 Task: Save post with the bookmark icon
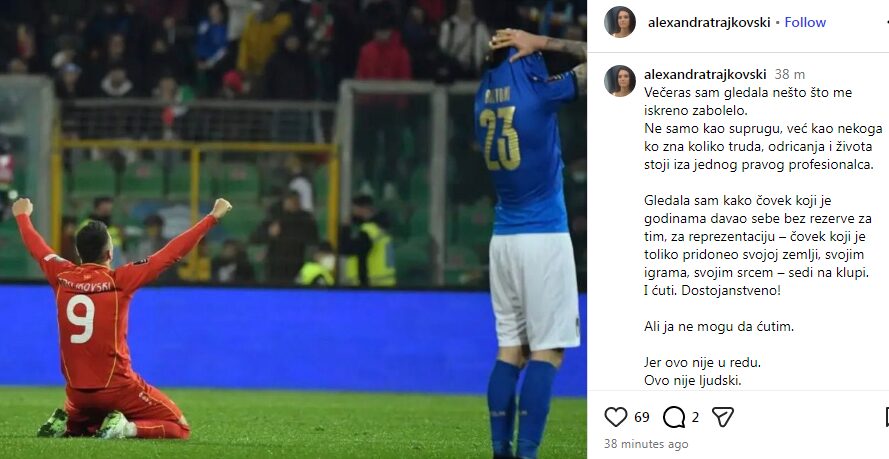(x=887, y=417)
